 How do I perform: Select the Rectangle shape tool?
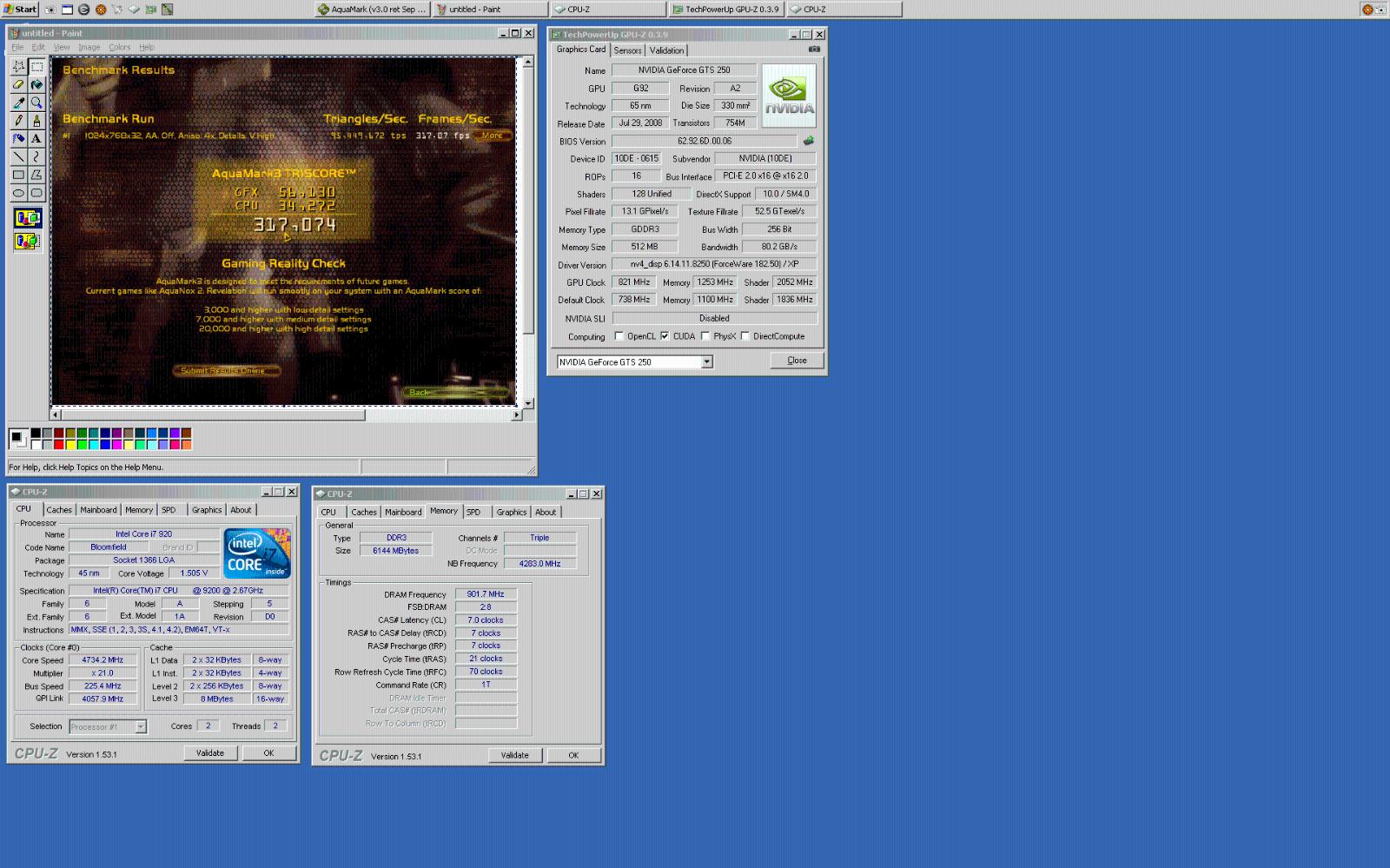pos(18,175)
